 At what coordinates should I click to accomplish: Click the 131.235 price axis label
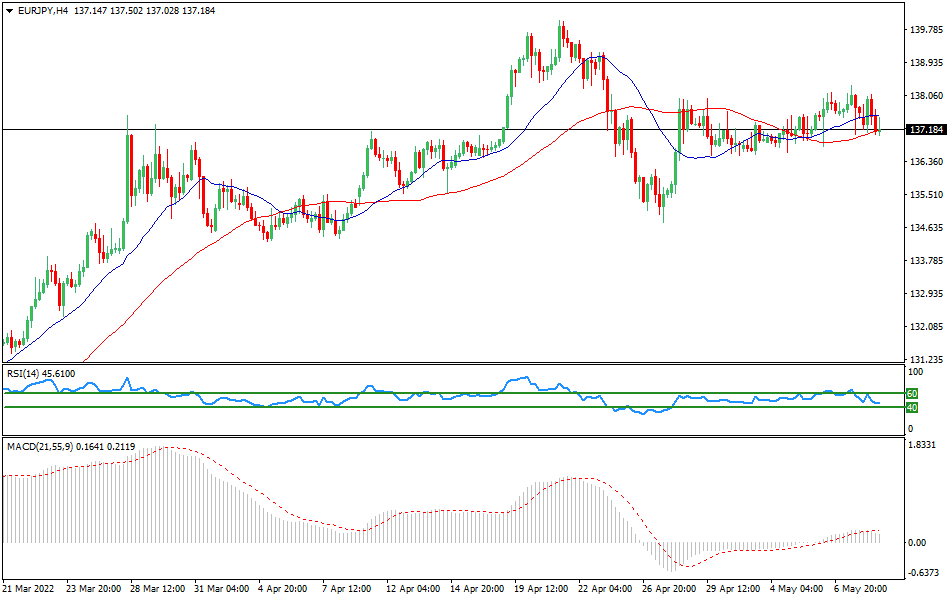click(x=925, y=359)
